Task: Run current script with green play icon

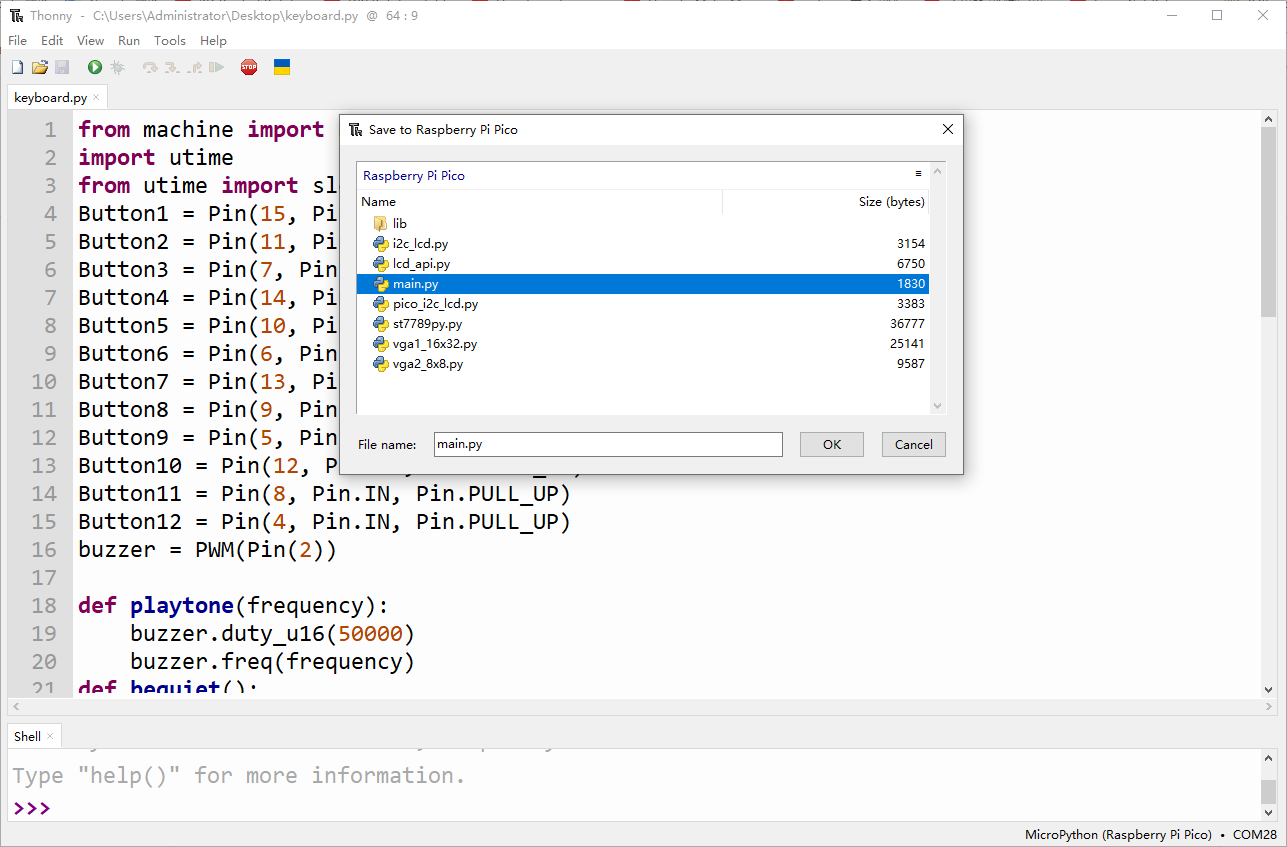Action: (x=94, y=67)
